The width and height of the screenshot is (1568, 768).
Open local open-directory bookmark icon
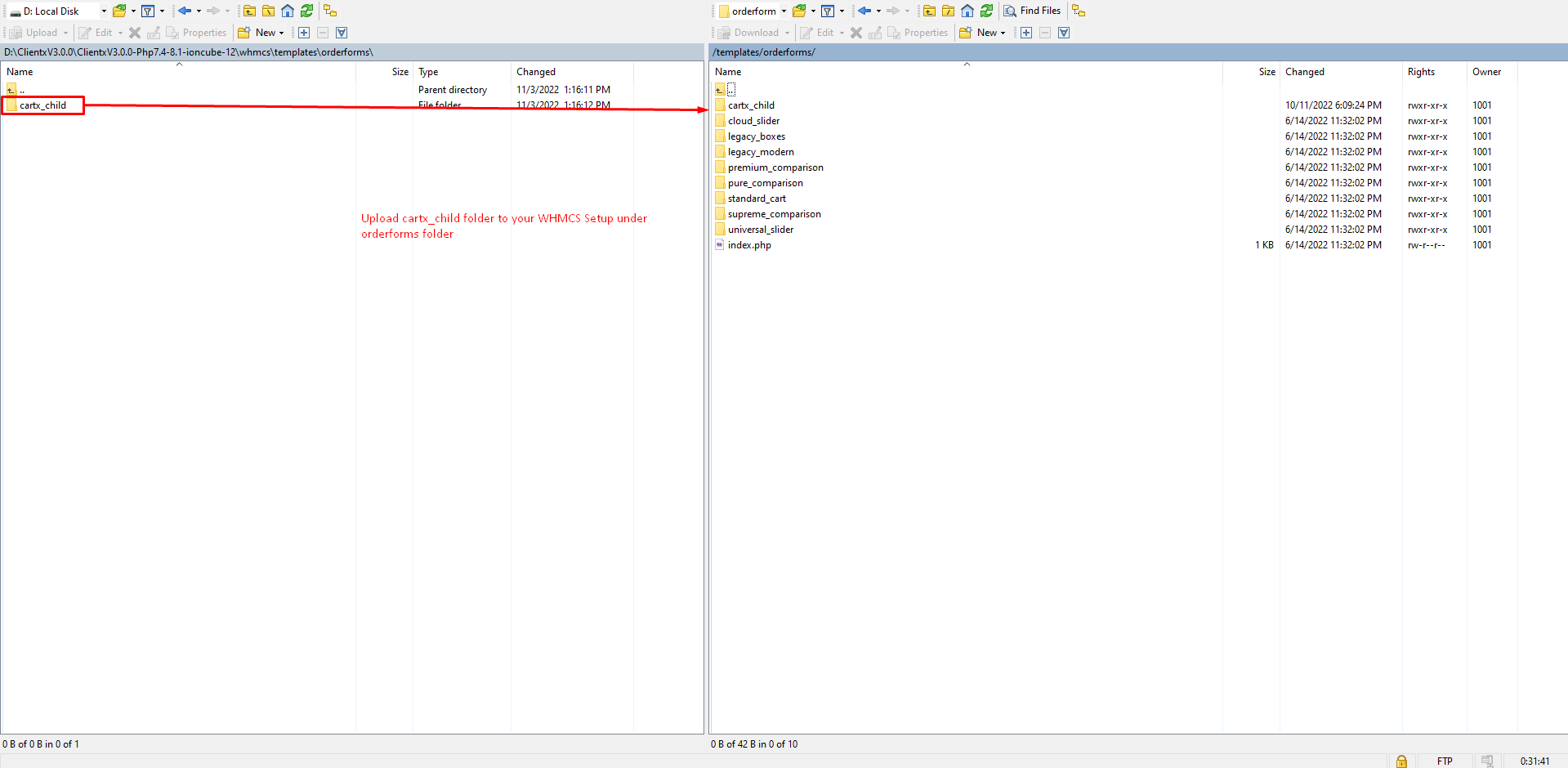[119, 11]
